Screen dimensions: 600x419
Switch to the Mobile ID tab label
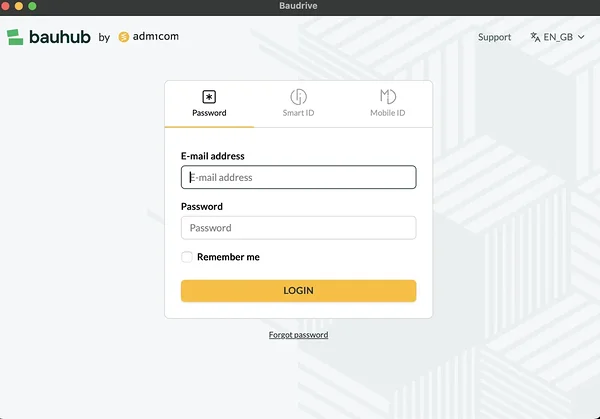[x=388, y=113]
